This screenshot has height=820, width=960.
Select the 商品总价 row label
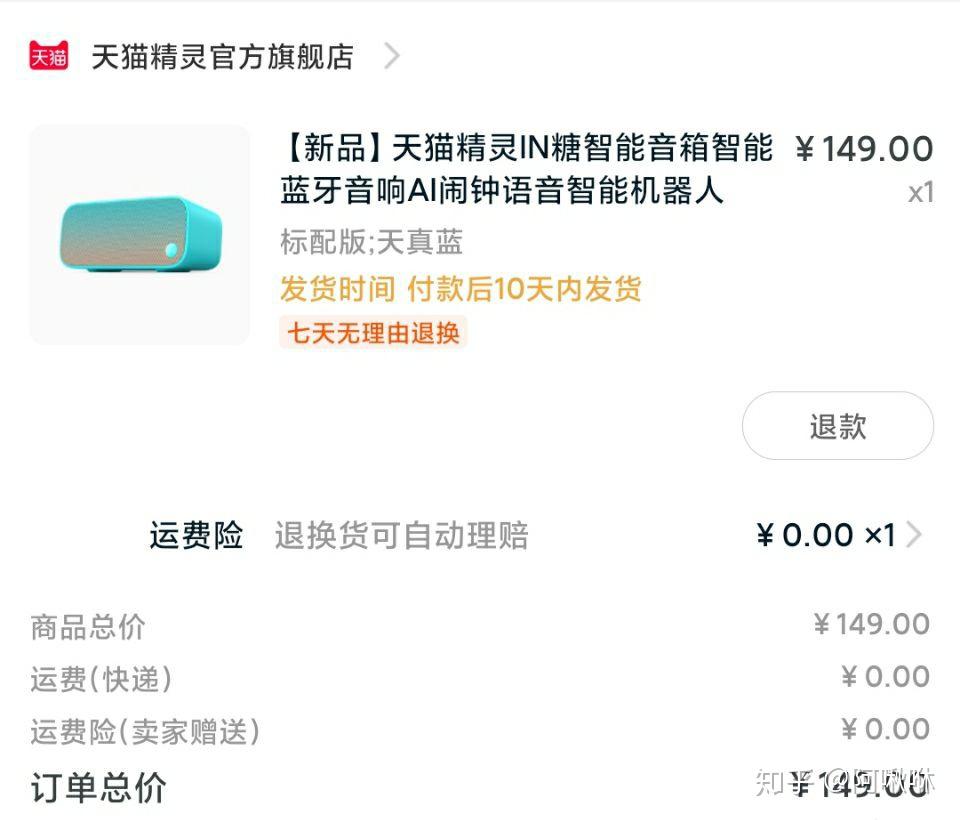pyautogui.click(x=88, y=627)
